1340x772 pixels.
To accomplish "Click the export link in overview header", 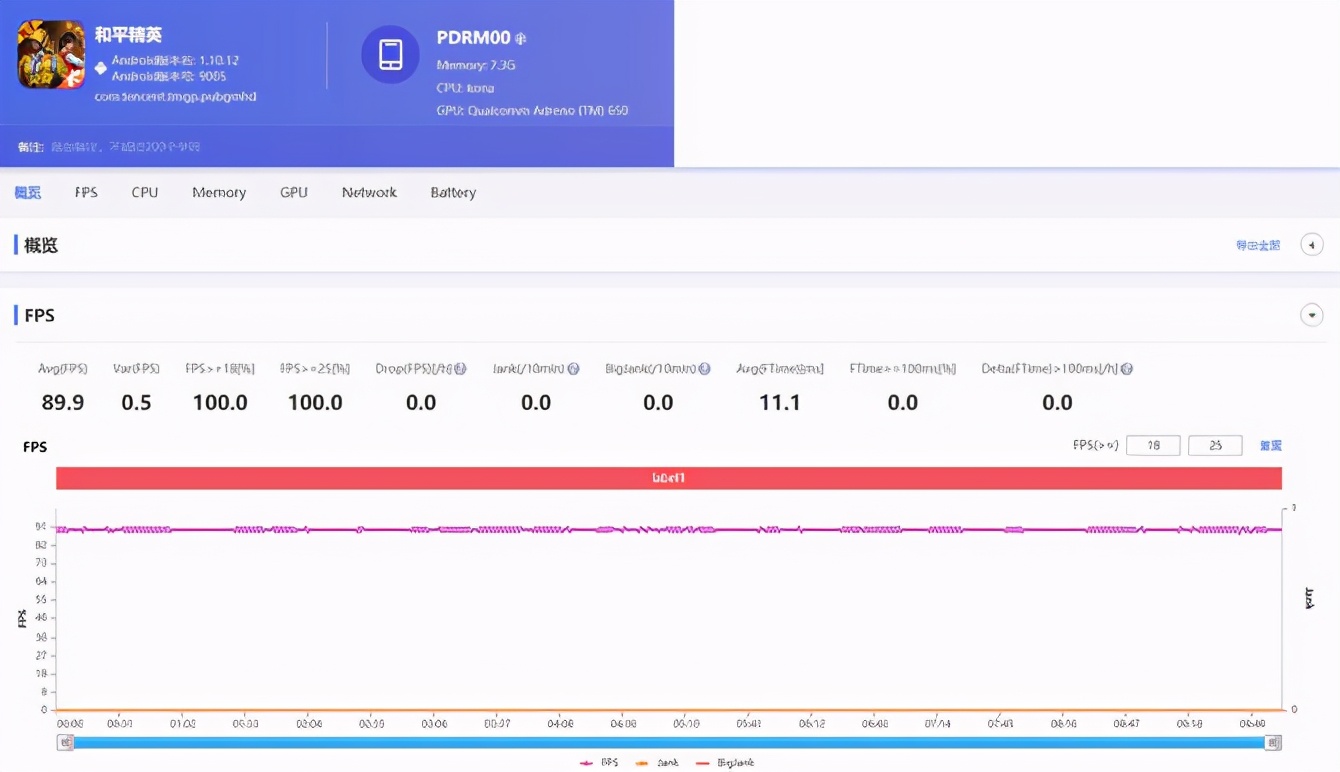I will pos(1257,245).
